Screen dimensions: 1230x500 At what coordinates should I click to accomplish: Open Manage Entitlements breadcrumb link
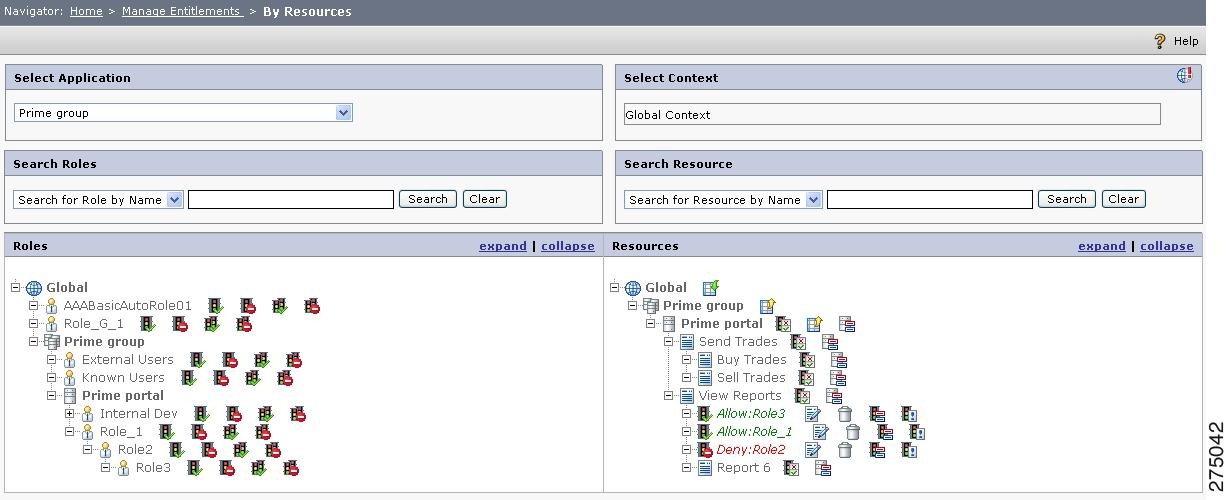(x=182, y=11)
